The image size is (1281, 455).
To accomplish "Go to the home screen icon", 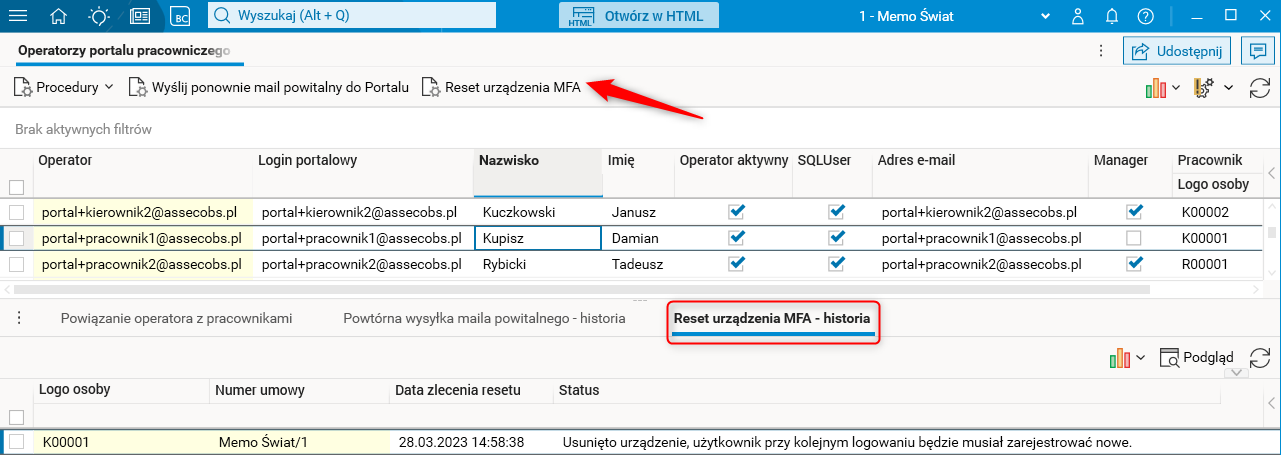I will point(59,15).
